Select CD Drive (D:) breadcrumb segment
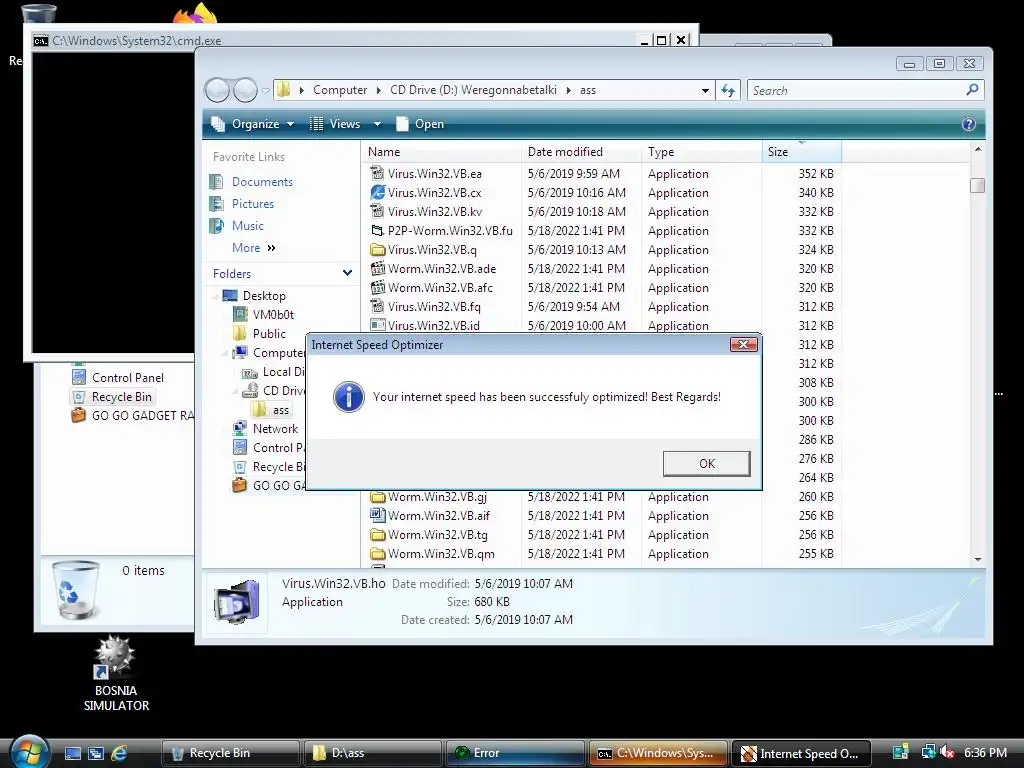 click(x=473, y=90)
